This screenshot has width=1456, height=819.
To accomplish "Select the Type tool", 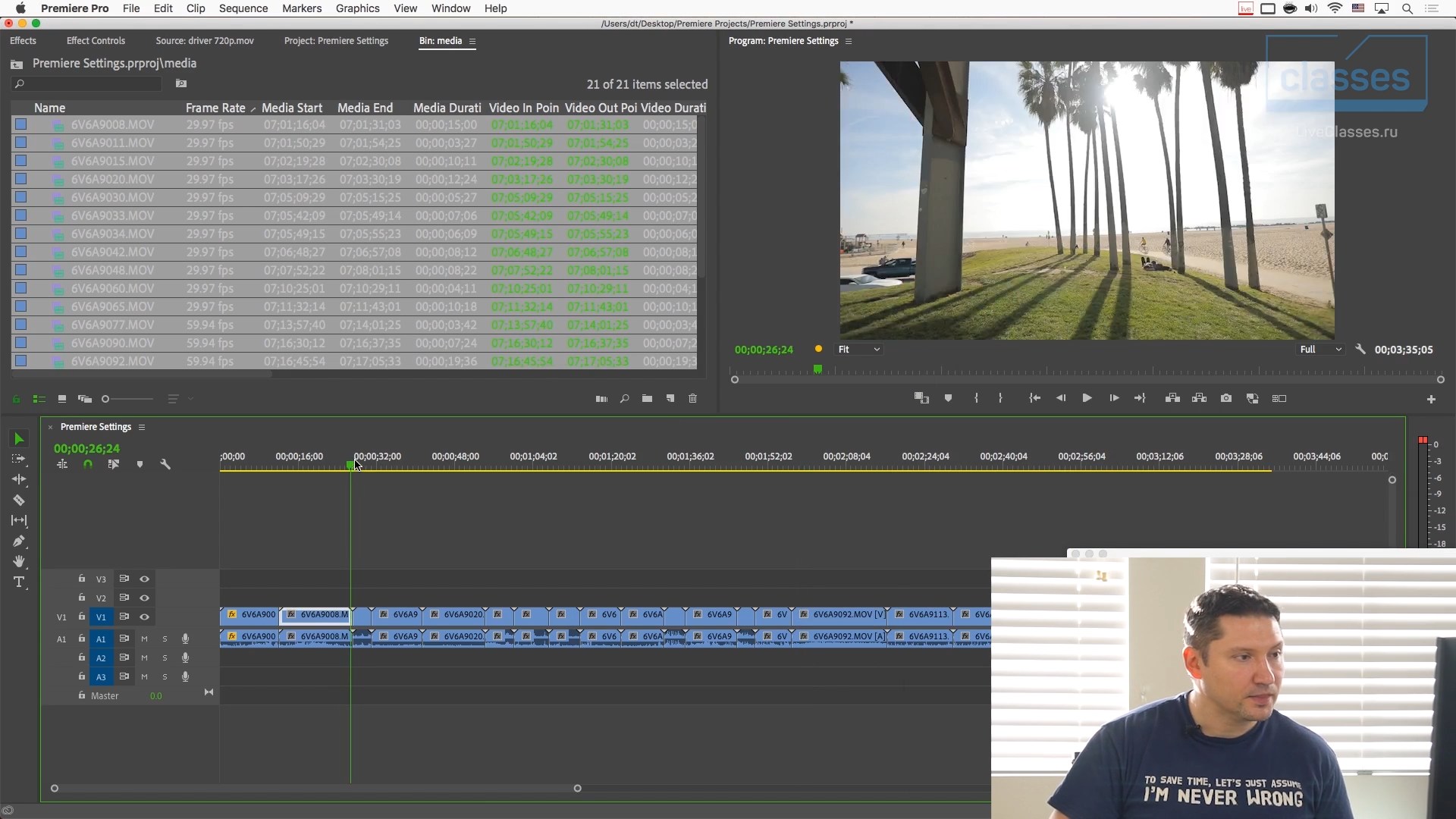I will click(x=19, y=582).
